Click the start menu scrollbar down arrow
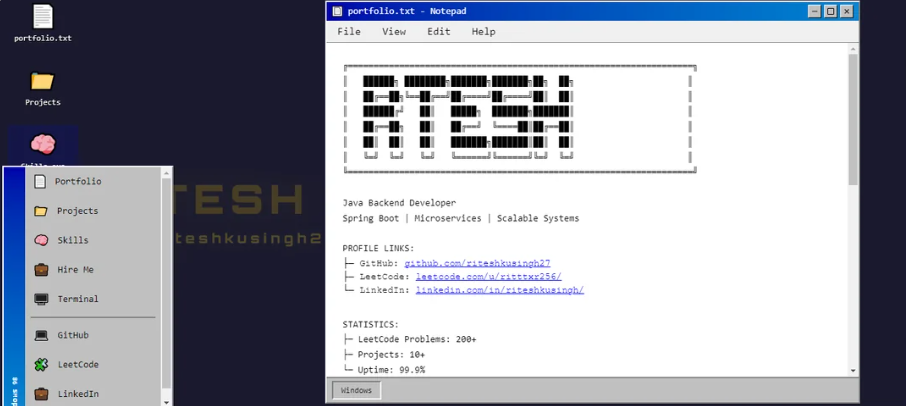 pos(166,401)
